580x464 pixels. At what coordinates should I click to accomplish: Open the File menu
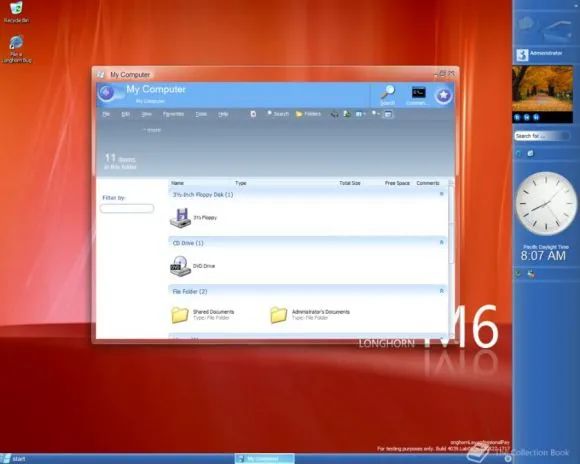coord(106,114)
